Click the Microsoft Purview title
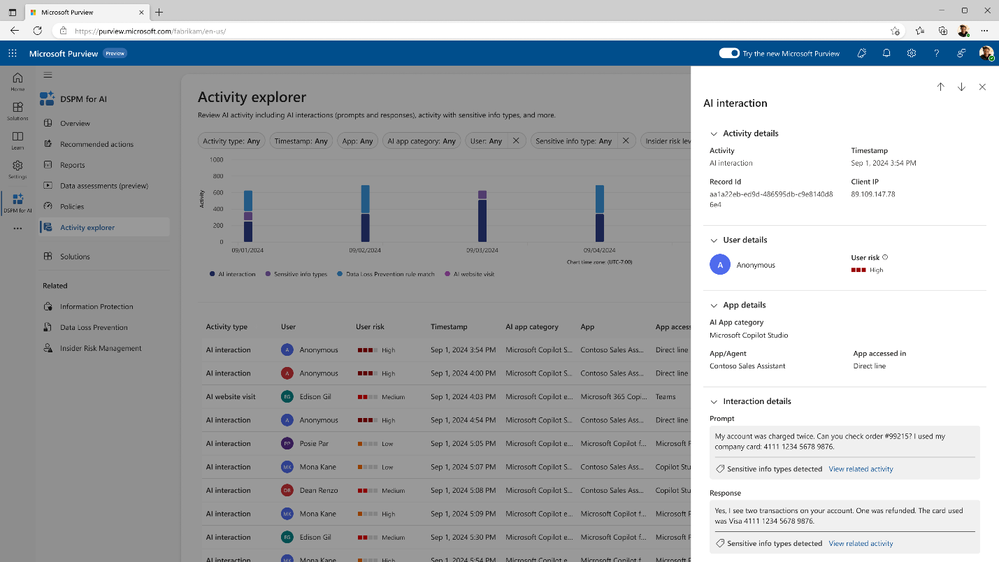The height and width of the screenshot is (562, 999). pos(63,54)
